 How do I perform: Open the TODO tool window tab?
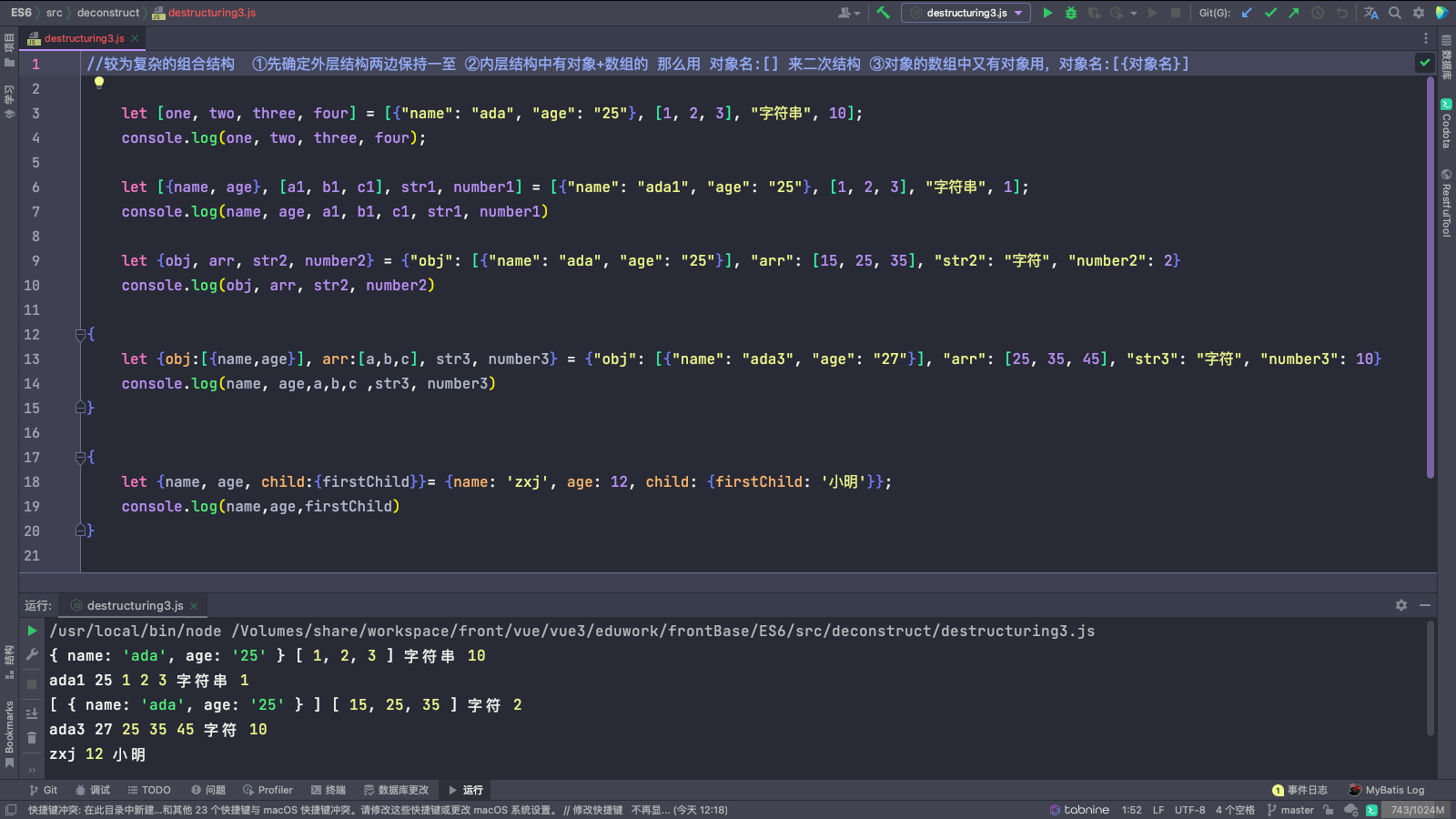coord(149,790)
